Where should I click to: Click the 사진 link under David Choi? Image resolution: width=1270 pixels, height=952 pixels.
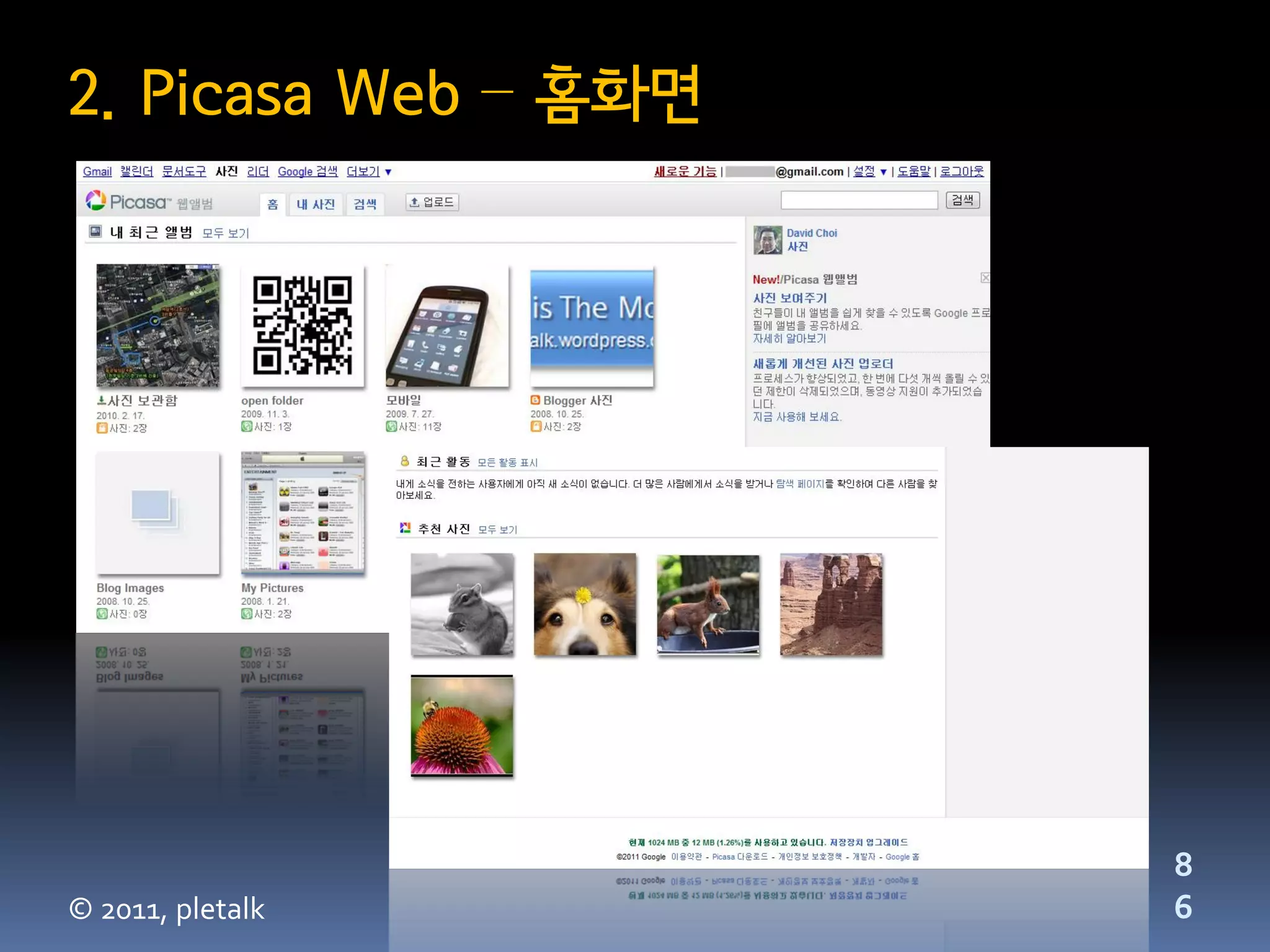(797, 247)
